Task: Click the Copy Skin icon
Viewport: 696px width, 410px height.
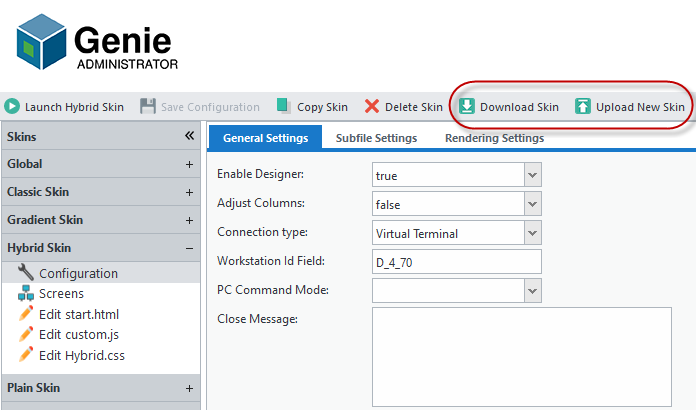Action: pyautogui.click(x=284, y=106)
